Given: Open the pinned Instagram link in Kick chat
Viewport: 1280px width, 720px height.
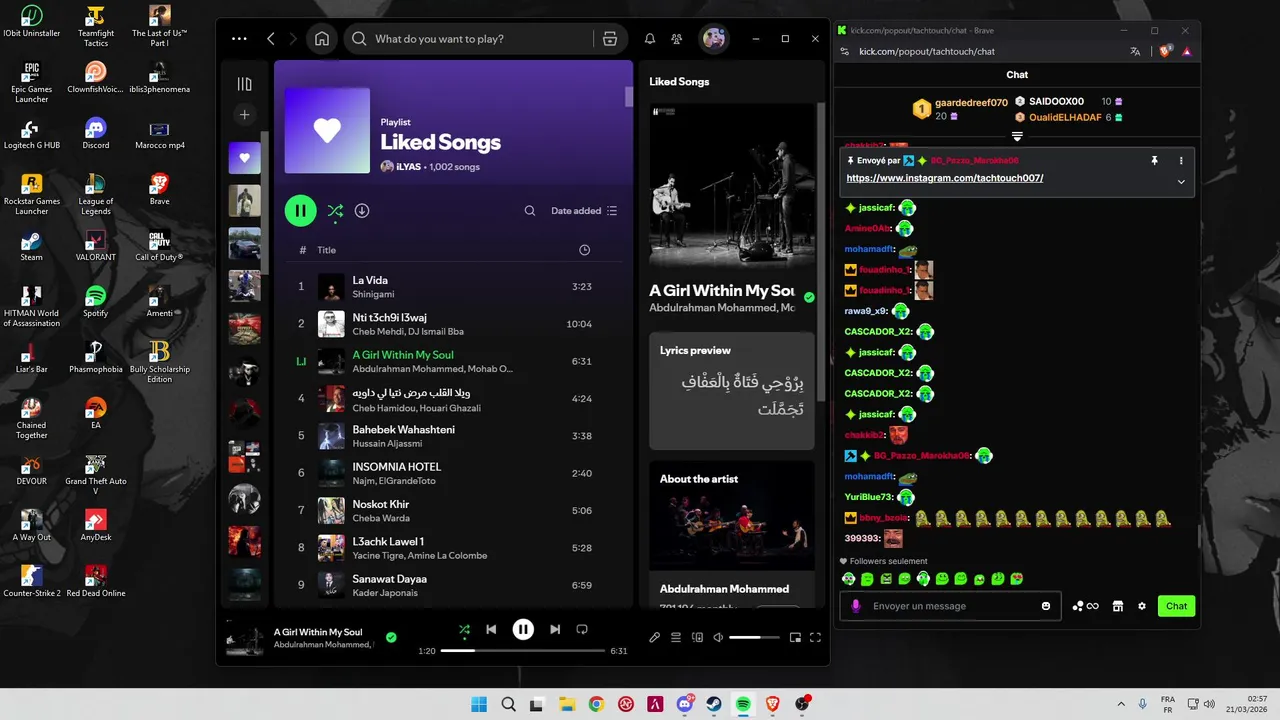Looking at the screenshot, I should (x=945, y=178).
